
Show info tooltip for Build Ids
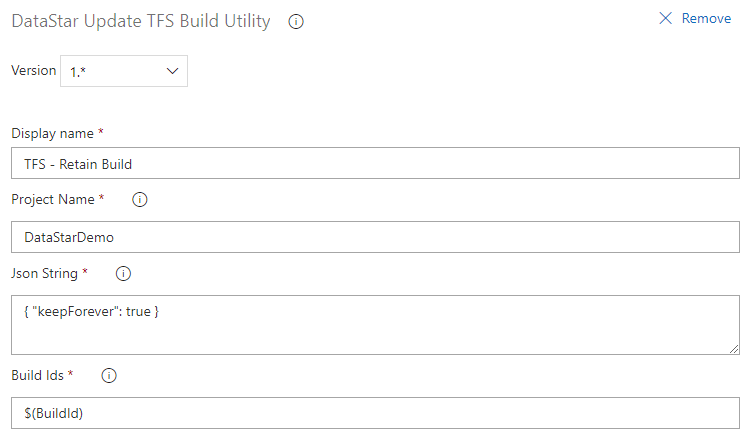[x=110, y=376]
